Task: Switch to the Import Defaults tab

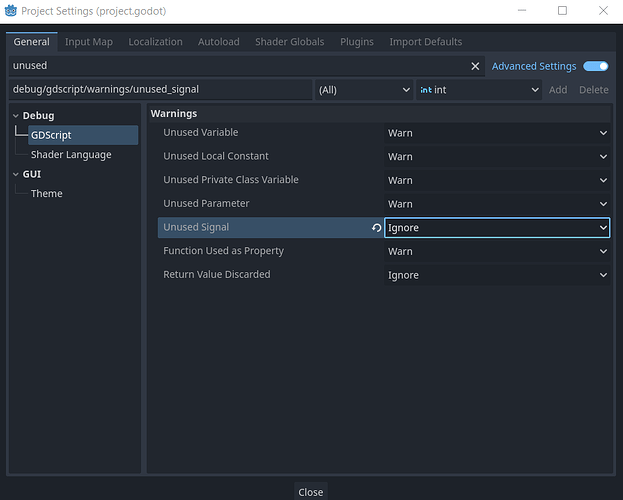Action: tap(426, 42)
